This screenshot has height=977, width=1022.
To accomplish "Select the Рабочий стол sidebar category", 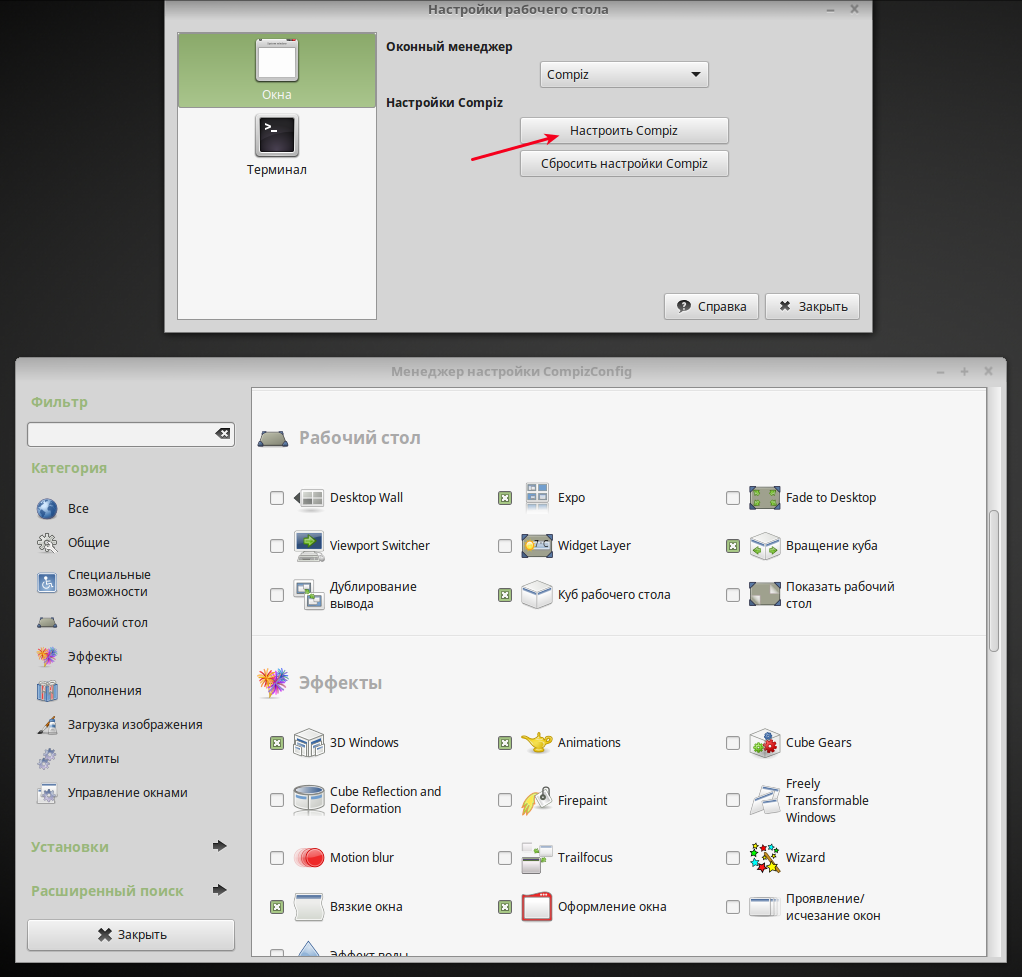I will pos(93,622).
